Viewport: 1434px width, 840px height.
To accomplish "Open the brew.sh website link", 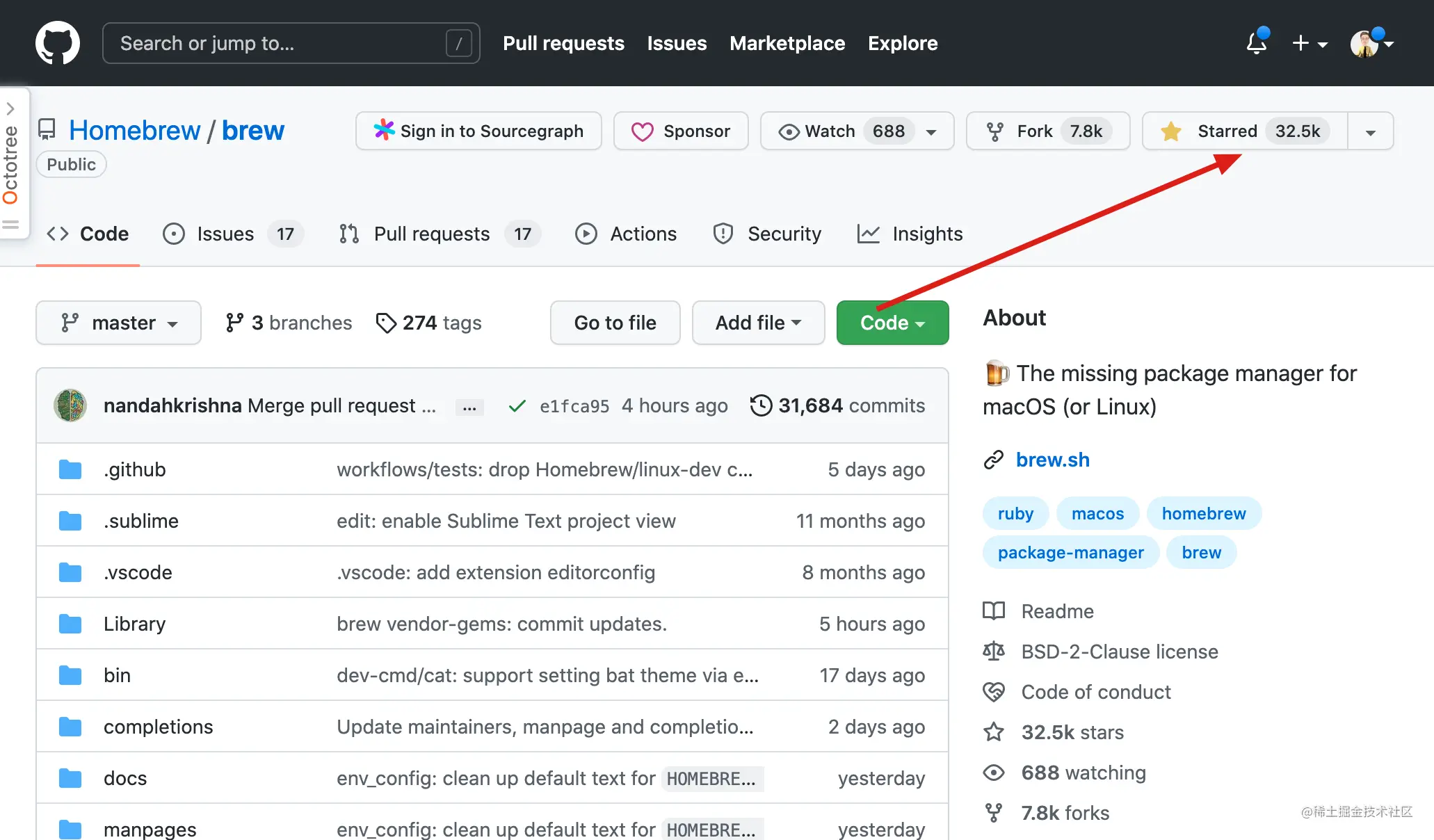I will click(1053, 460).
